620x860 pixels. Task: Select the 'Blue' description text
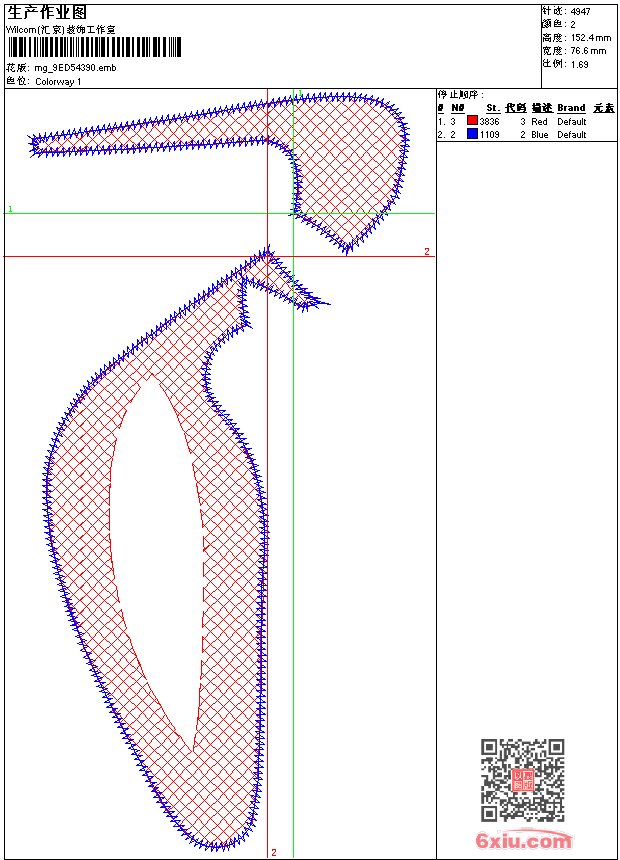coord(539,134)
